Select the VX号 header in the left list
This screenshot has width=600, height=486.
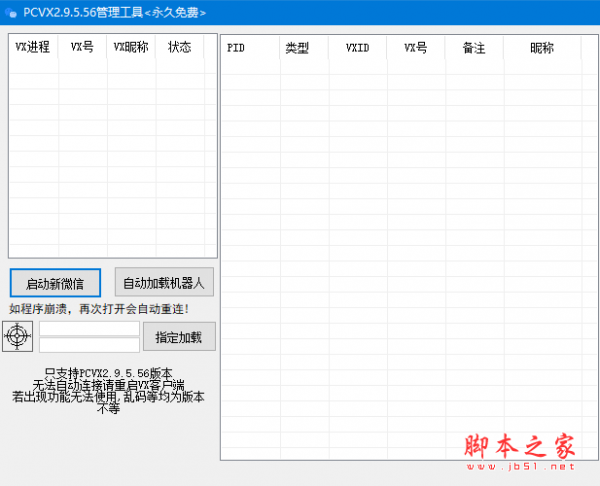click(82, 47)
